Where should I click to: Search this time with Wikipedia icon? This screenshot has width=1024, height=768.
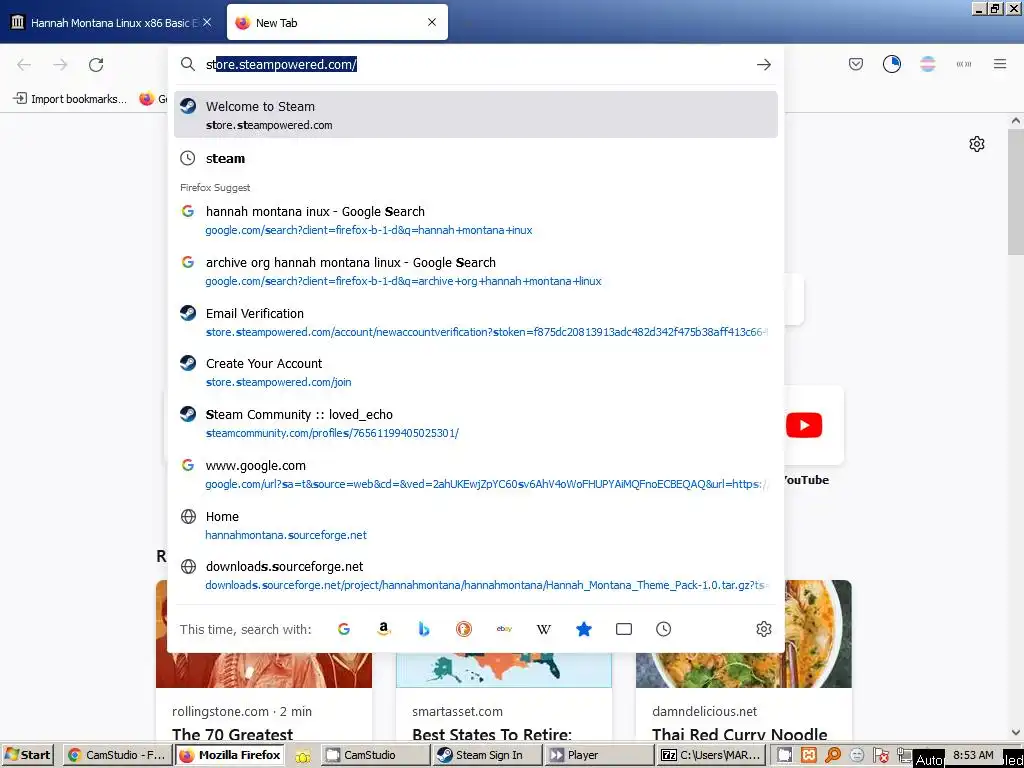[543, 629]
